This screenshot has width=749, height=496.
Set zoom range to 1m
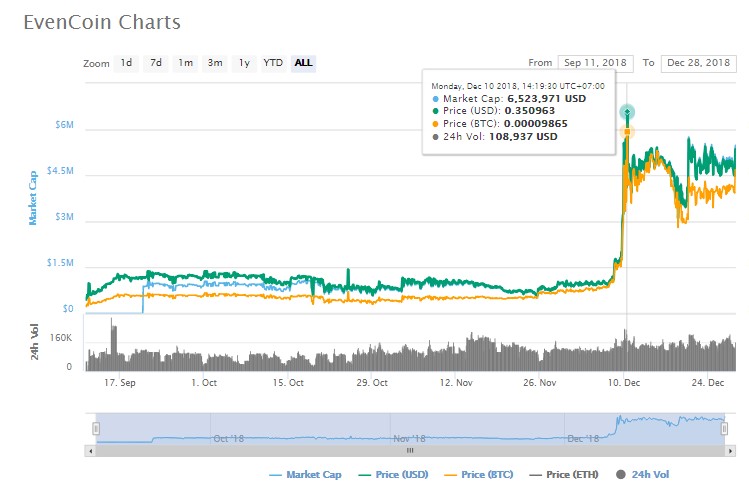(x=185, y=63)
